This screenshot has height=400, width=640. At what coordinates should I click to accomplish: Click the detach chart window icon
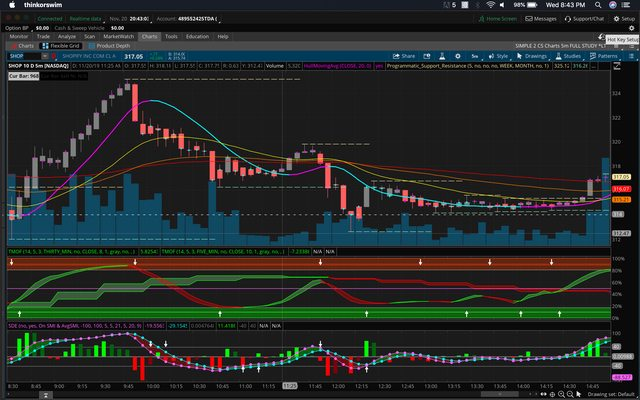click(x=427, y=56)
